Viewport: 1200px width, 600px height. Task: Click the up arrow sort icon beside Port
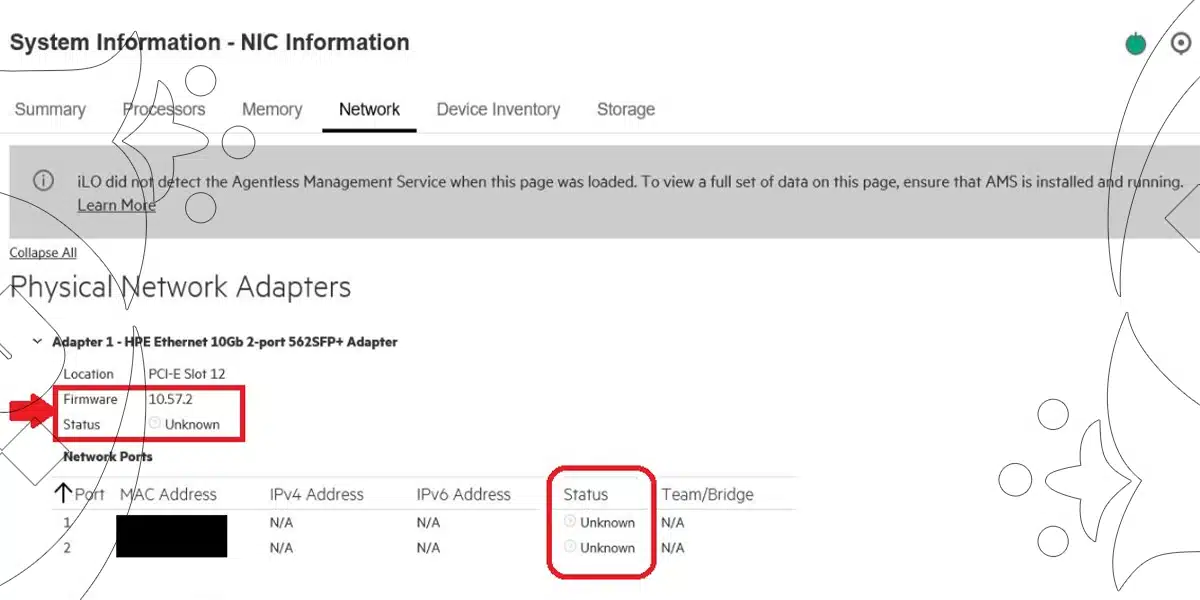(x=64, y=493)
